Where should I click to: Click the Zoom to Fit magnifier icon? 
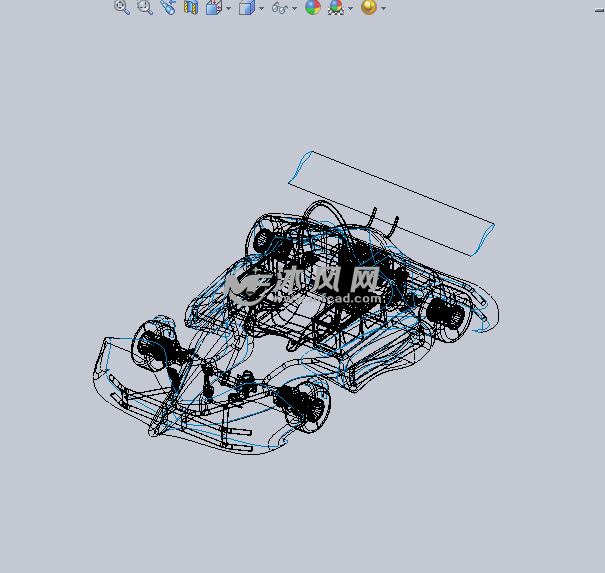[x=121, y=8]
